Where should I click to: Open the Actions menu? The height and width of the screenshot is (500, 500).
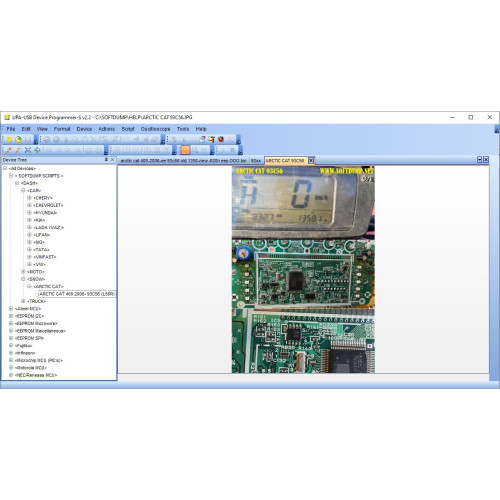[106, 129]
